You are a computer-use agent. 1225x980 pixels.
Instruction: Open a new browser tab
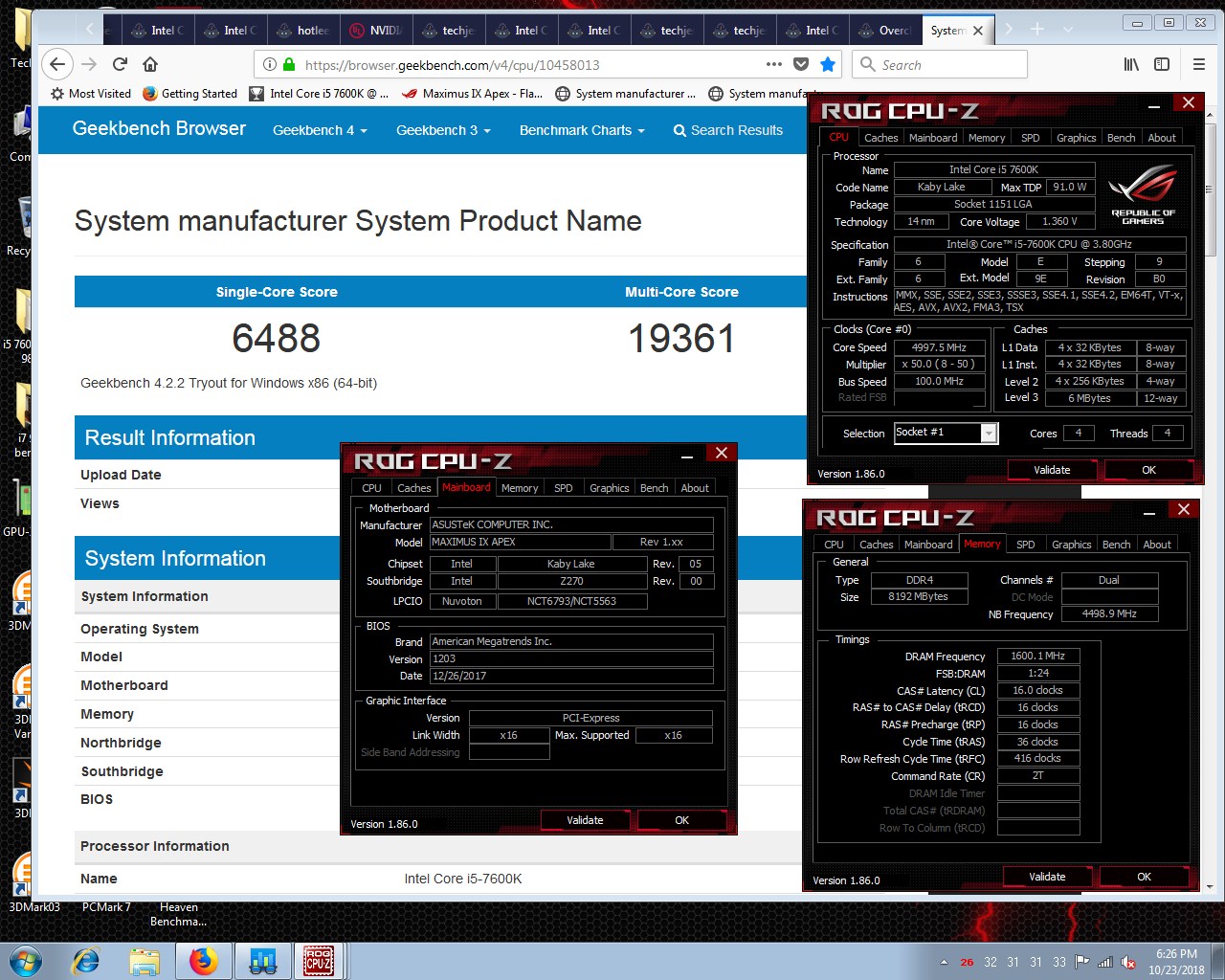(1037, 30)
